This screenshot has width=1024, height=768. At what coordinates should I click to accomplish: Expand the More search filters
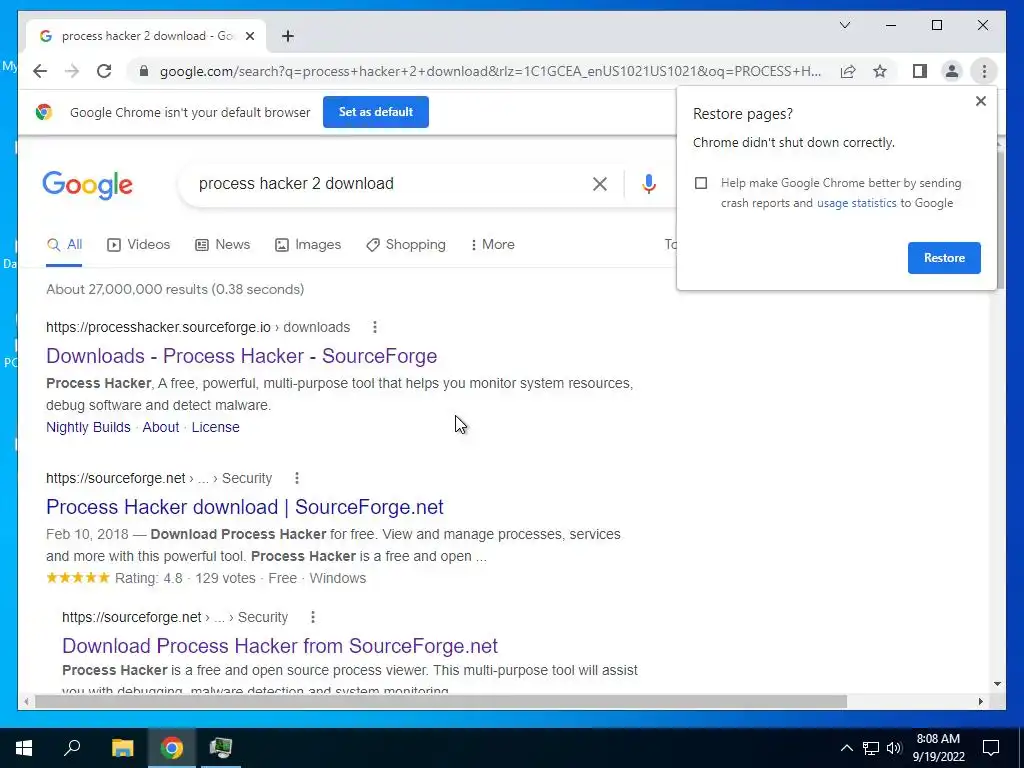click(492, 245)
